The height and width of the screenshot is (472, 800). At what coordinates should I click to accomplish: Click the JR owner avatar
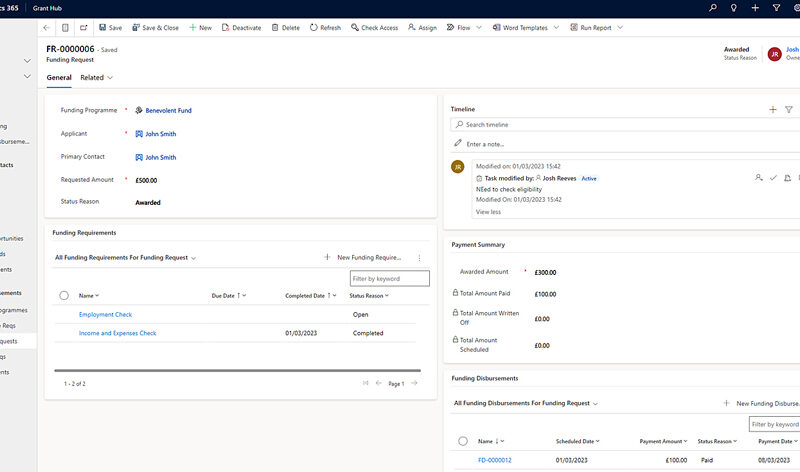pos(774,54)
